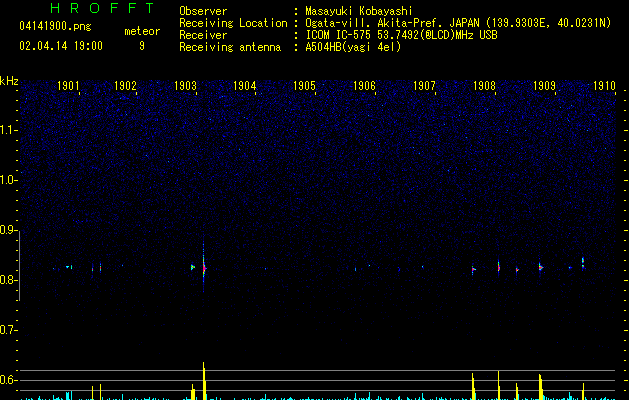Screen dimensions: 629x400
Task: Click the 0.7 kHz axis label
Action: pos(8,330)
